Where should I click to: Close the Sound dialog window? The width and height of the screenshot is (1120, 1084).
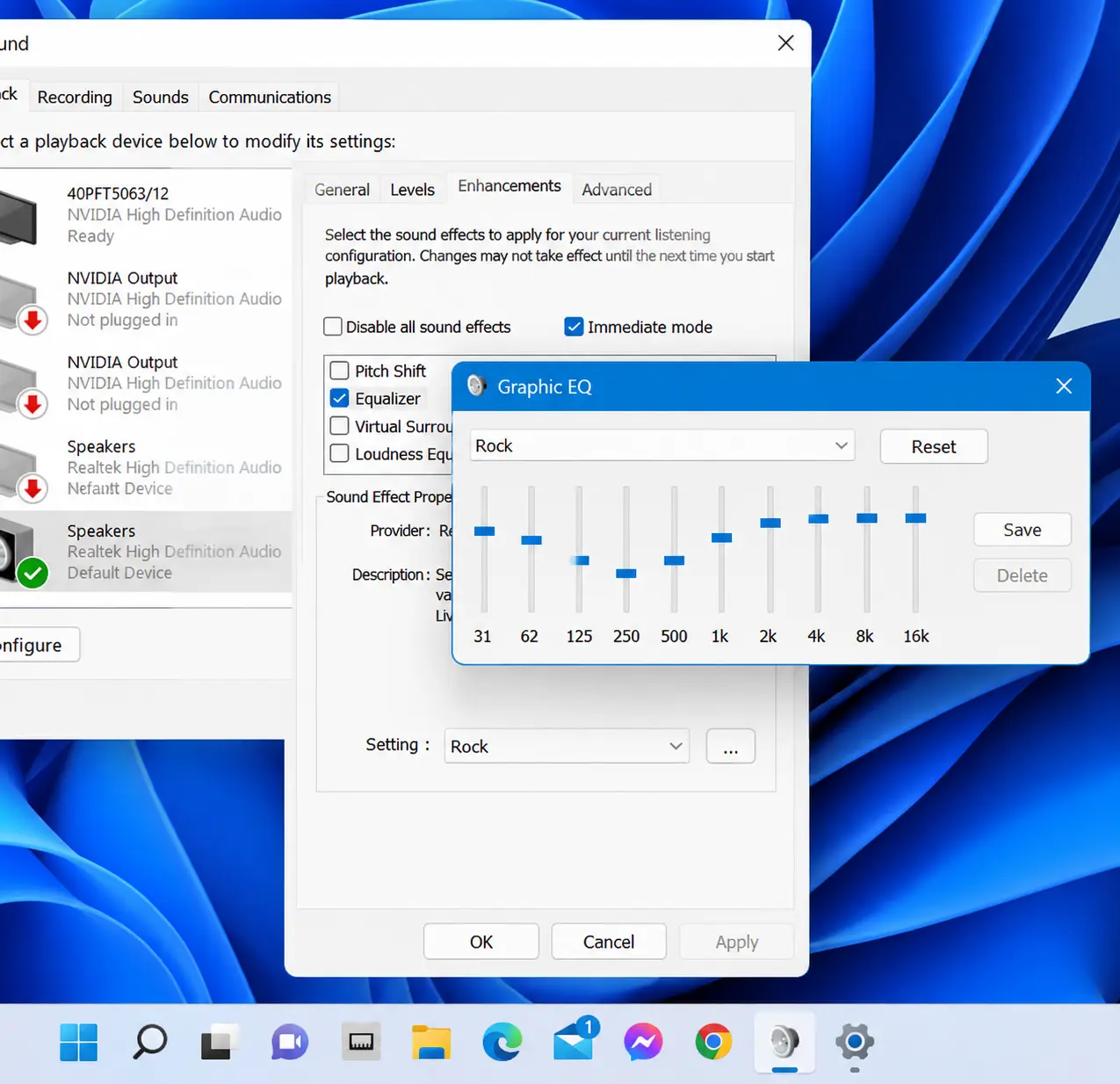click(786, 43)
